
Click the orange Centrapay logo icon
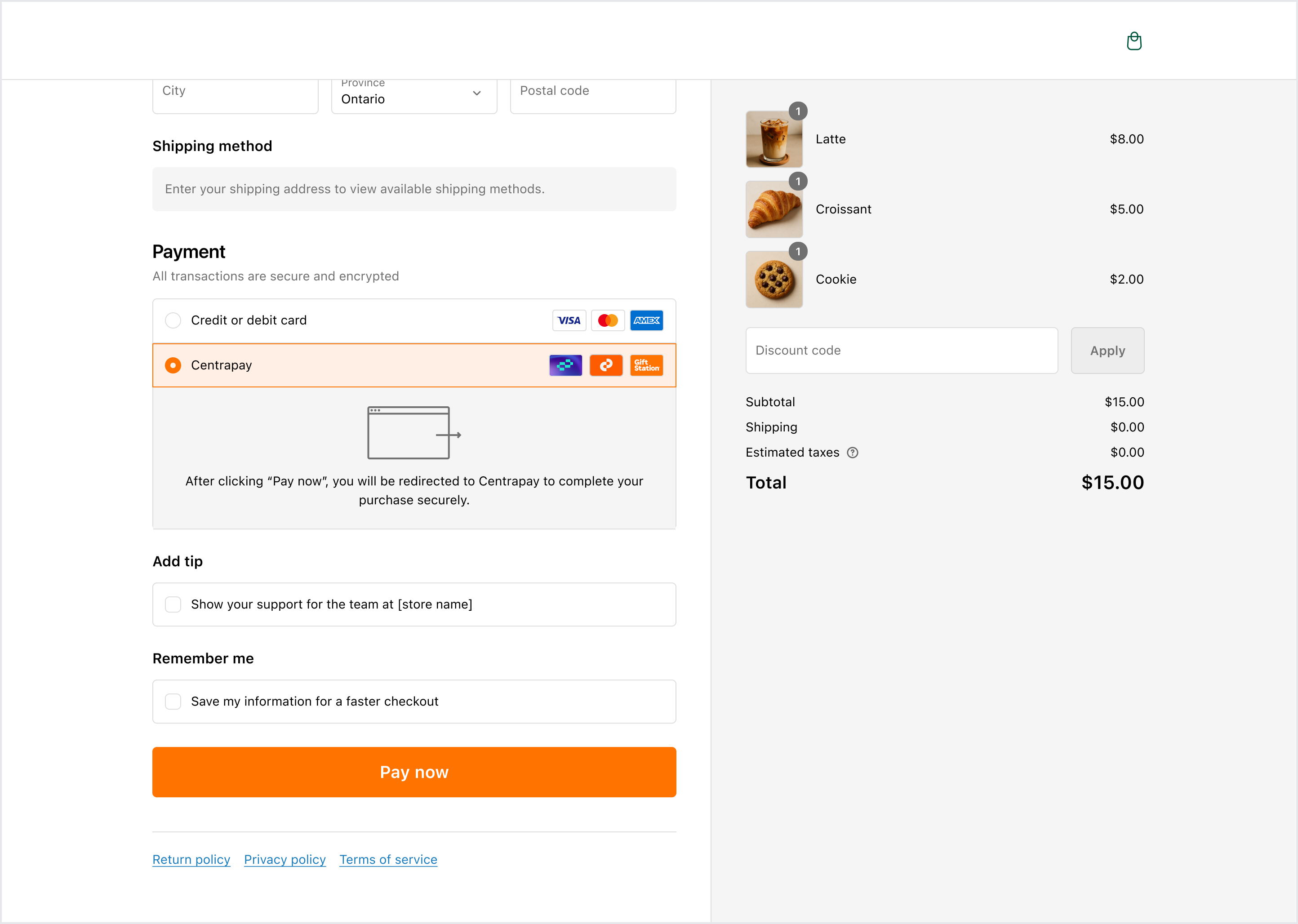click(x=606, y=365)
